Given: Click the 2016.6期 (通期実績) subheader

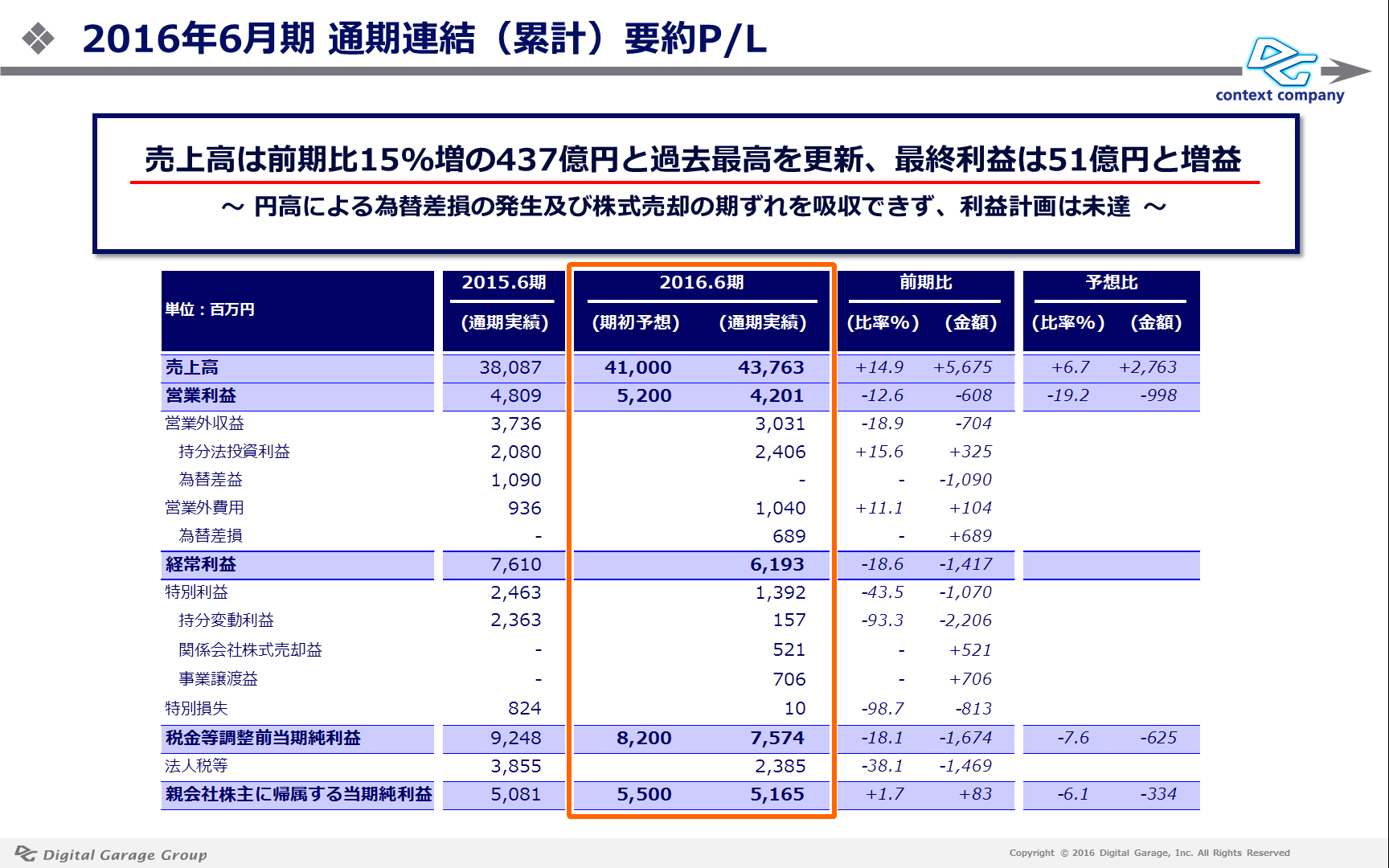Looking at the screenshot, I should (x=763, y=322).
